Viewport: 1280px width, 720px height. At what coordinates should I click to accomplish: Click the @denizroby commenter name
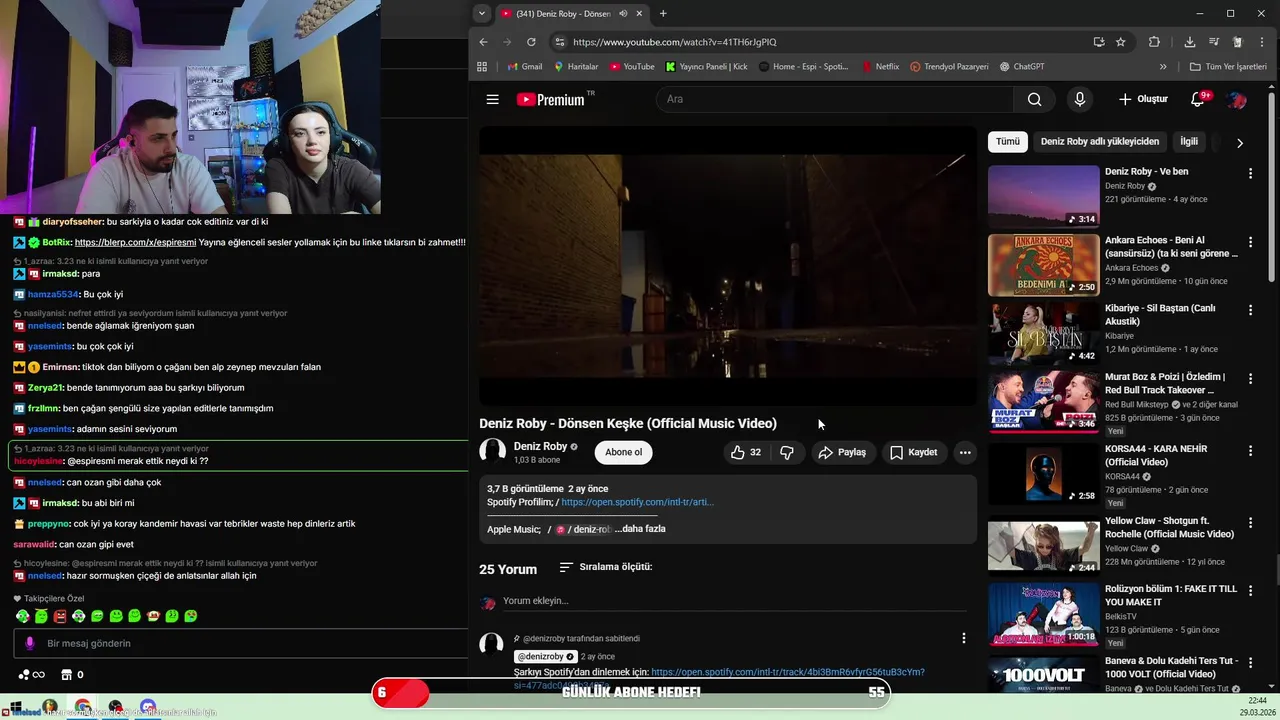[x=545, y=656]
